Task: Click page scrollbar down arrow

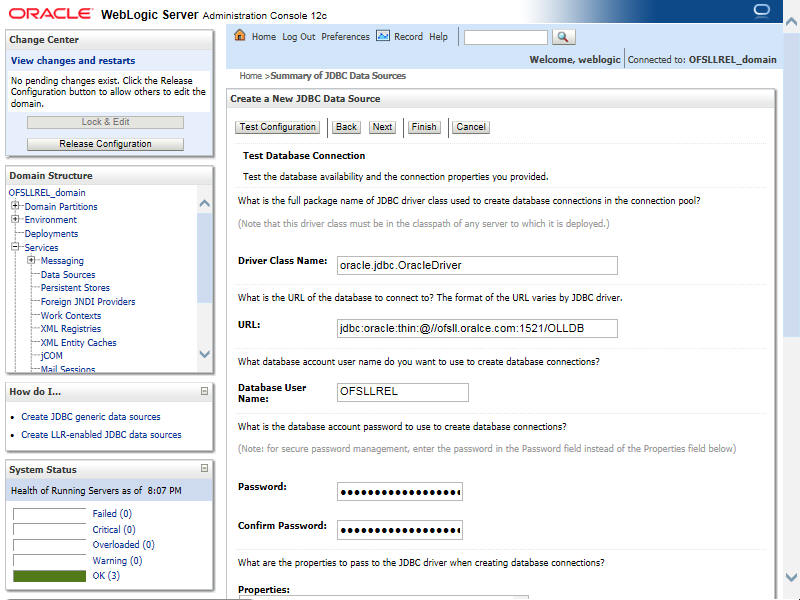Action: pos(791,577)
